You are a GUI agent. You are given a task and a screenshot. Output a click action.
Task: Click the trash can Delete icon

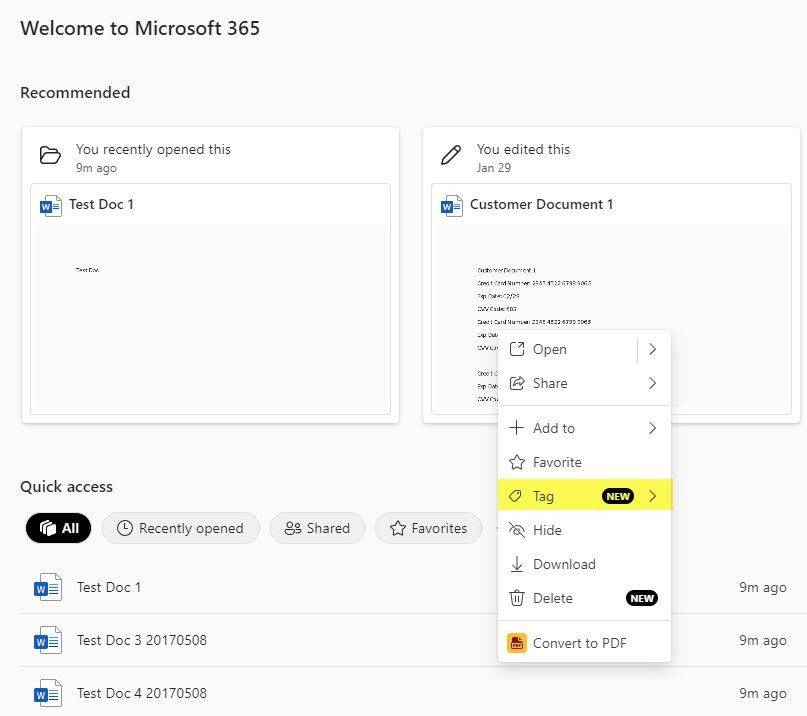[517, 598]
